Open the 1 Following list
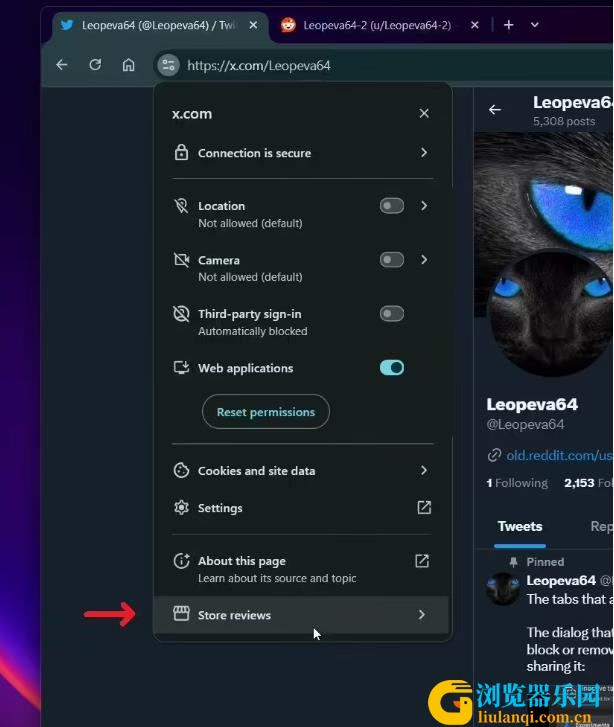Viewport: 614px width, 727px height. [x=517, y=483]
